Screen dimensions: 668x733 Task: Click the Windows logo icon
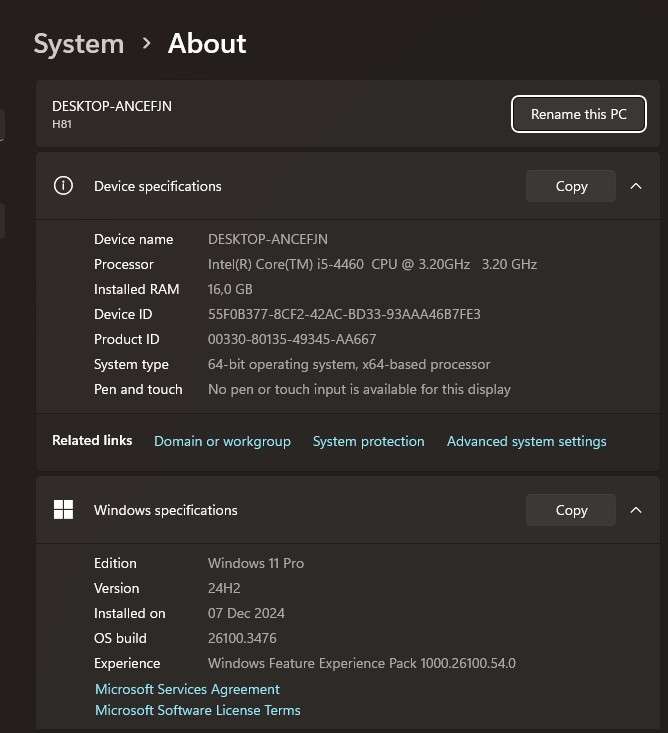click(63, 510)
